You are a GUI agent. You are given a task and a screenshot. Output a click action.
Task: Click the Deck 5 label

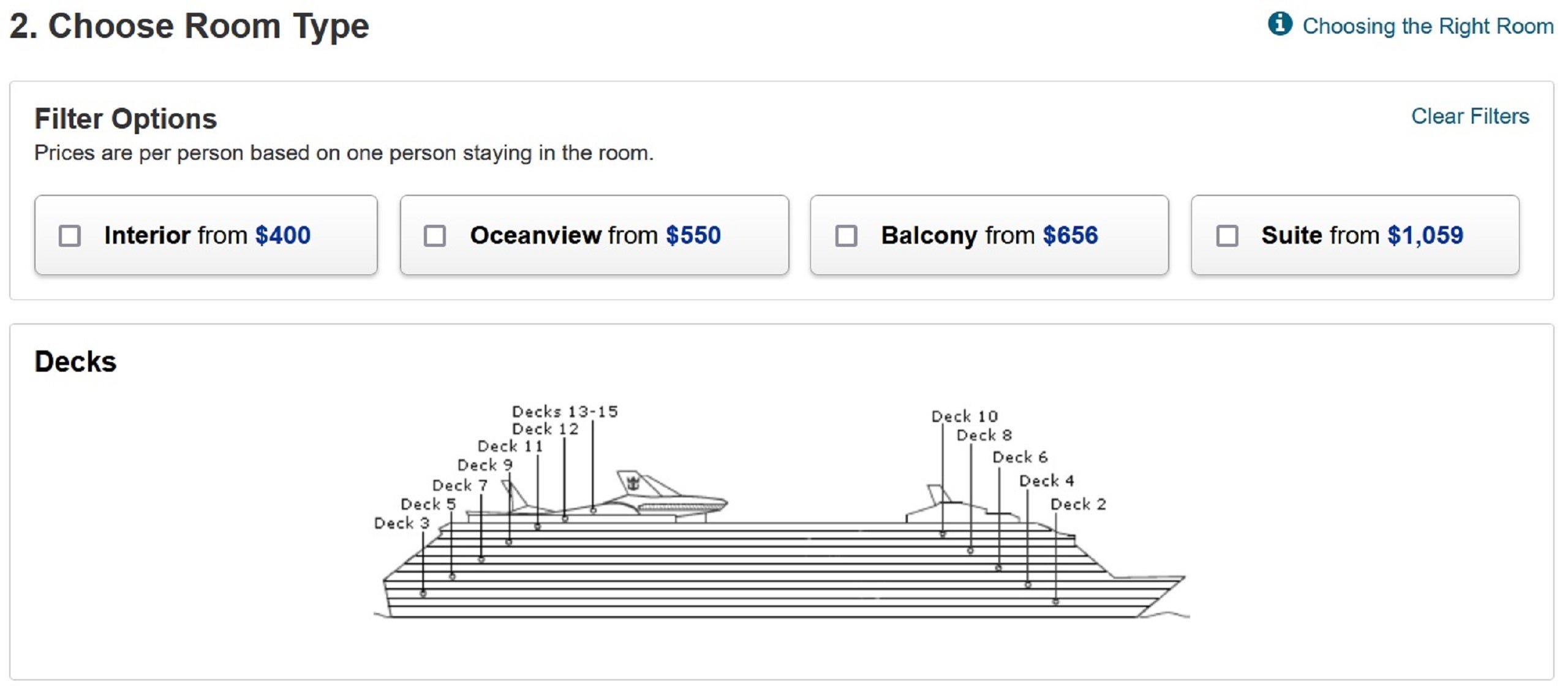click(x=428, y=505)
